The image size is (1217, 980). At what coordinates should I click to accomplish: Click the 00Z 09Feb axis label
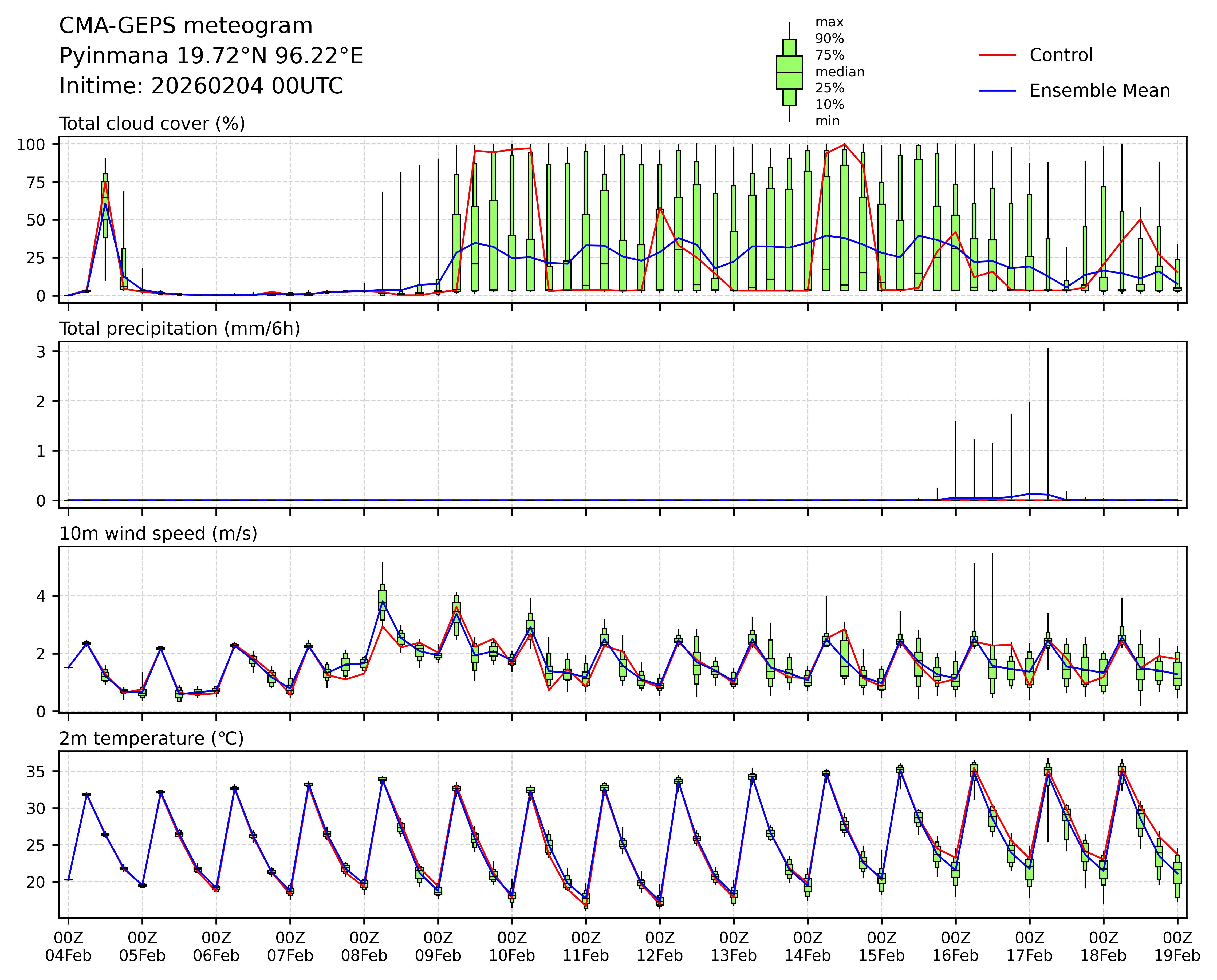[438, 947]
